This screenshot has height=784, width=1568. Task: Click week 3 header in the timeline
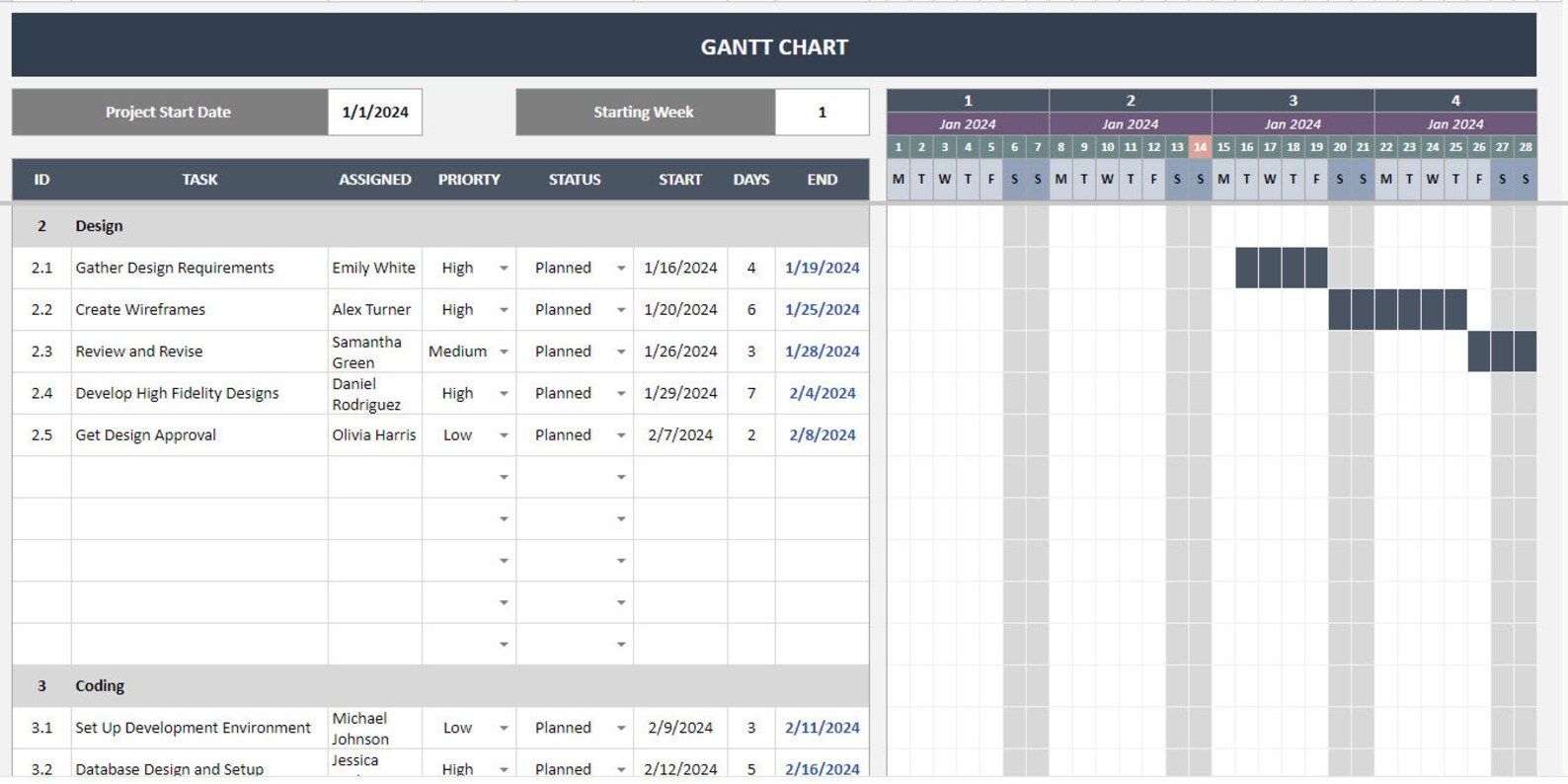click(1293, 101)
